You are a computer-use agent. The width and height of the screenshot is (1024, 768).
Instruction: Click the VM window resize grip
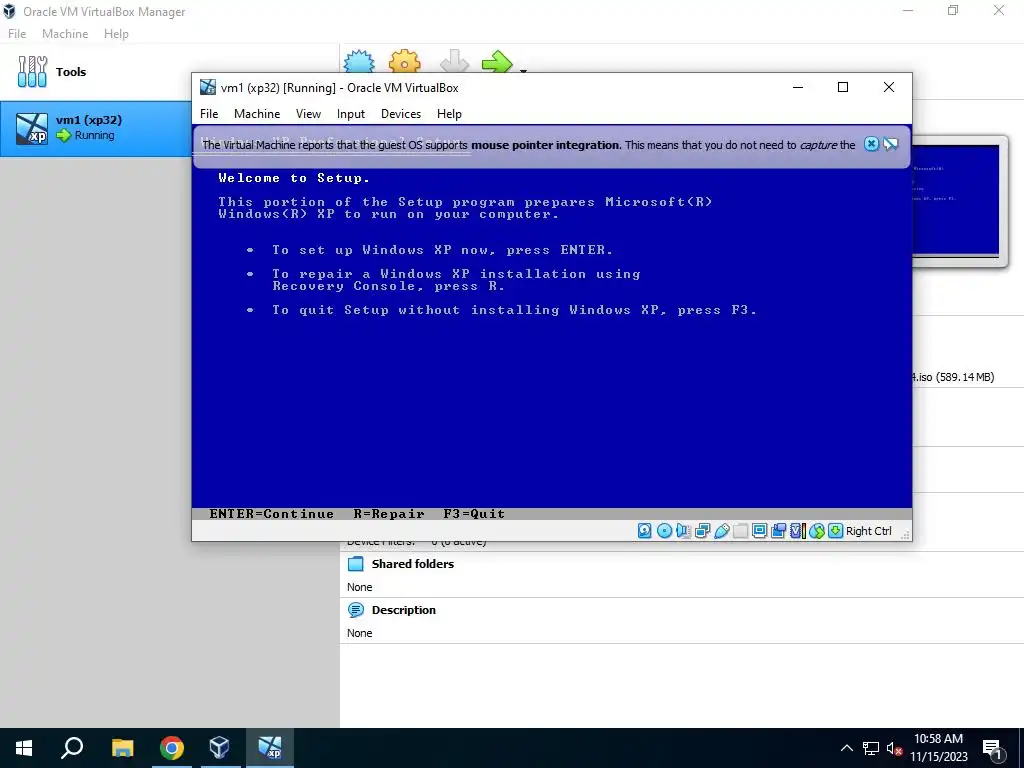906,535
